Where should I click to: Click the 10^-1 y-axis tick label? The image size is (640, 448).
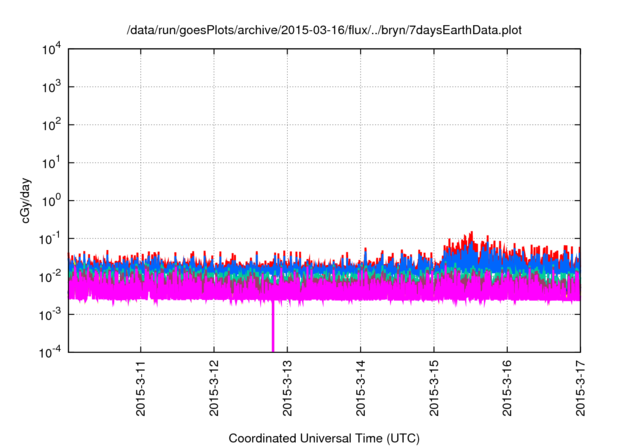[50, 239]
